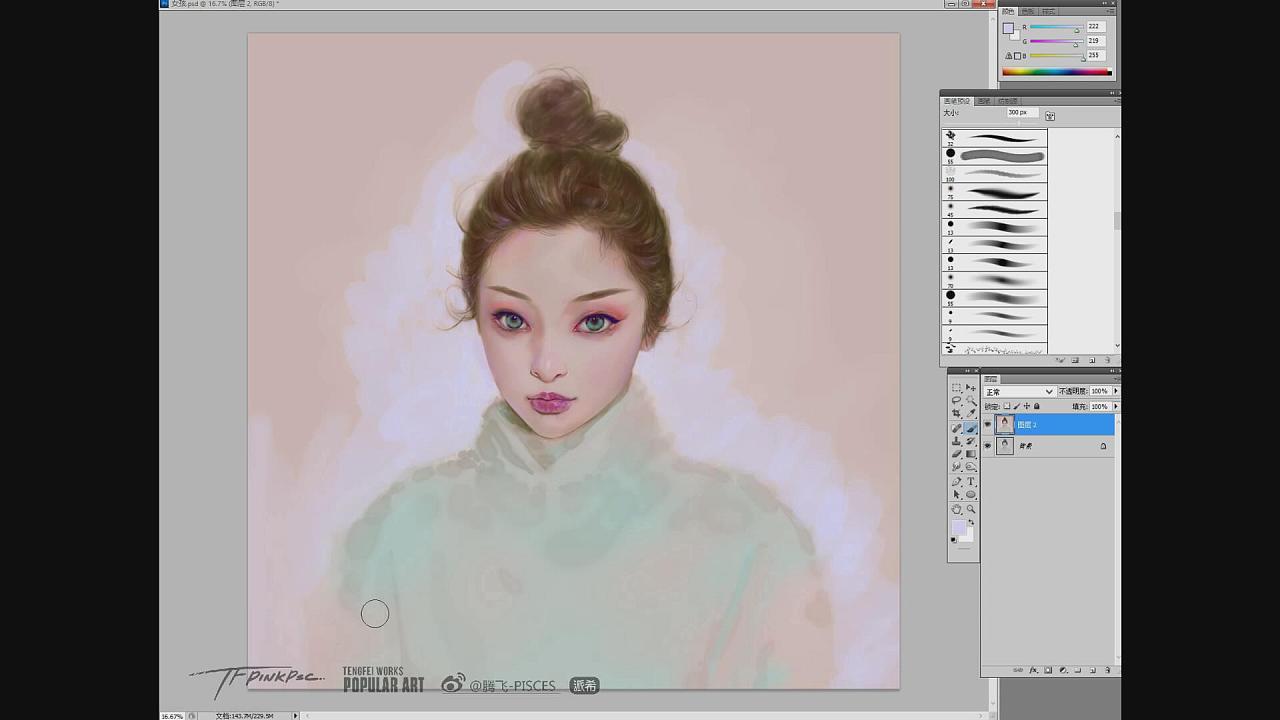Open the layer blend mode dropdown

1020,391
